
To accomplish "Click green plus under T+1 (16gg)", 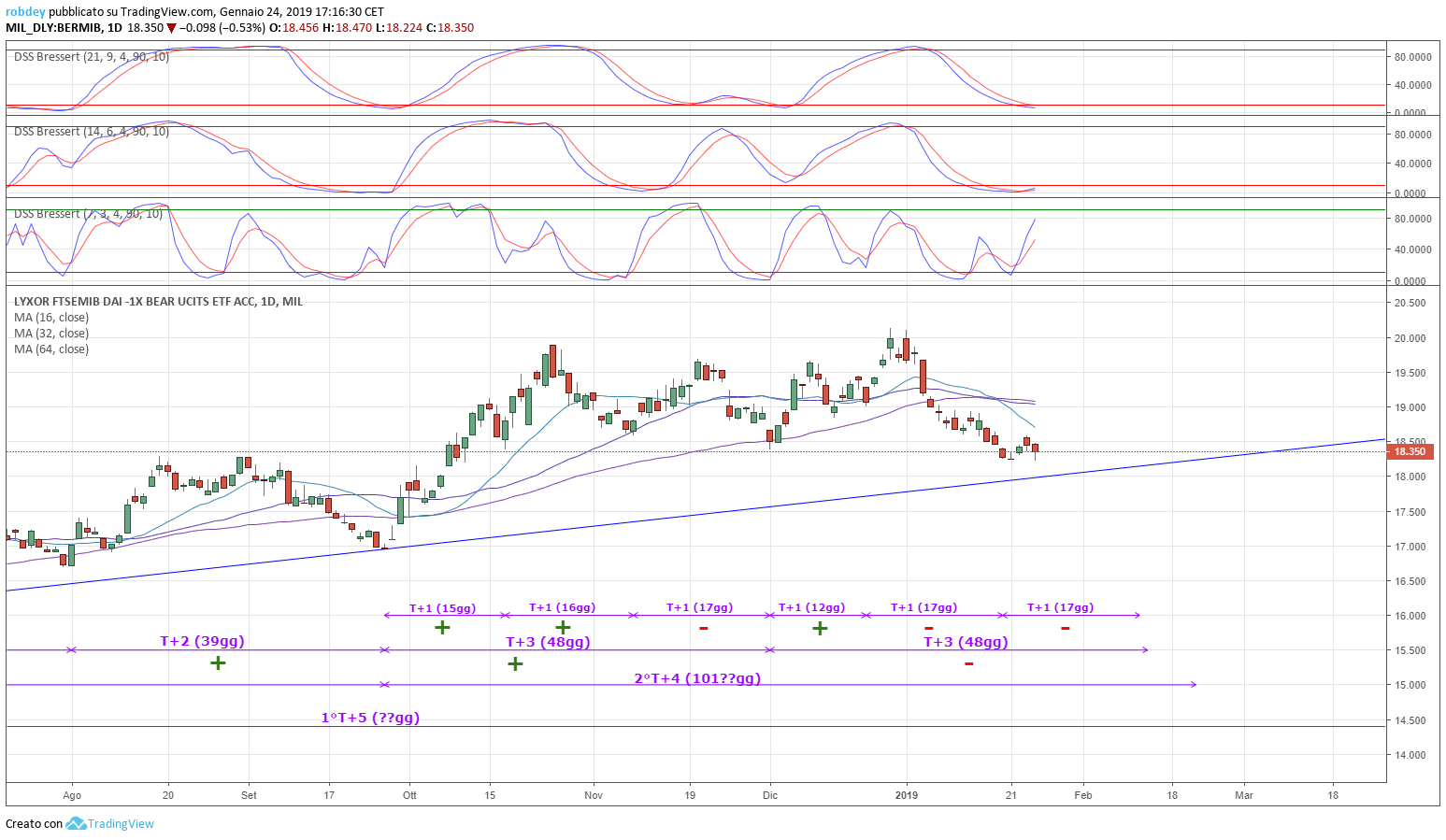I will click(563, 627).
